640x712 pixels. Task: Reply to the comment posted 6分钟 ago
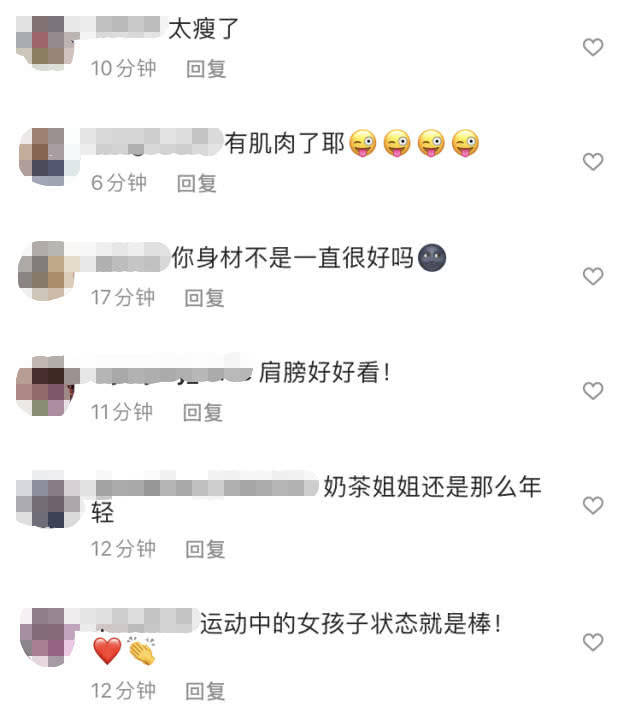click(x=196, y=183)
